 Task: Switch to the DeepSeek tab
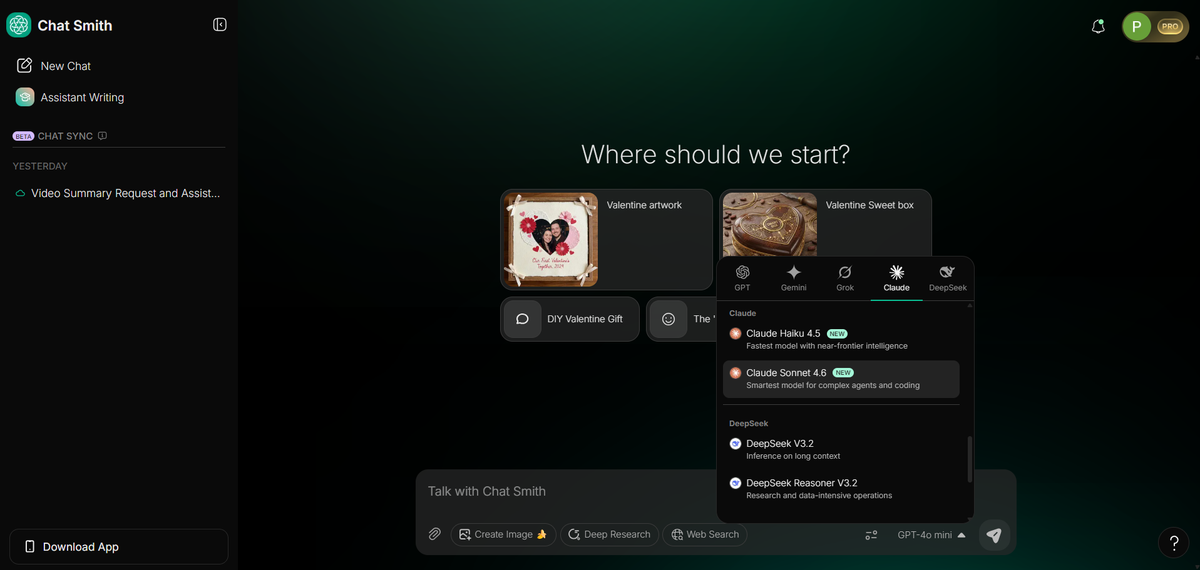[x=948, y=279]
